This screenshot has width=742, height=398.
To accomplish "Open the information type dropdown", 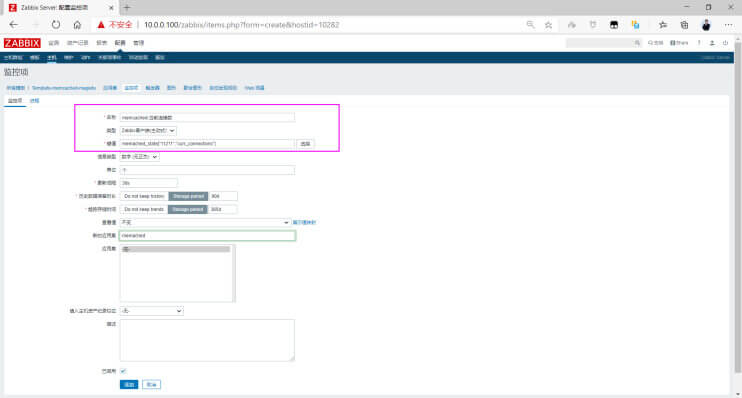I will pos(140,157).
